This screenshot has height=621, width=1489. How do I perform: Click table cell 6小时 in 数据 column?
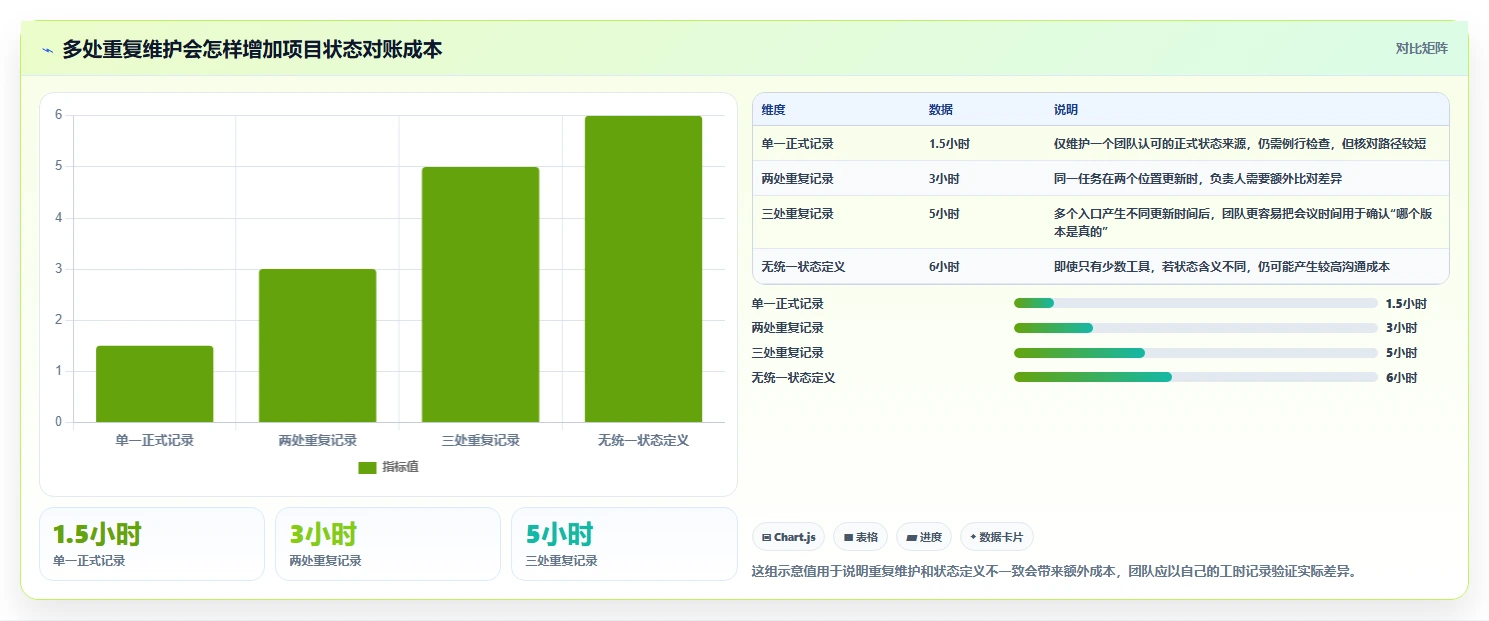(944, 267)
